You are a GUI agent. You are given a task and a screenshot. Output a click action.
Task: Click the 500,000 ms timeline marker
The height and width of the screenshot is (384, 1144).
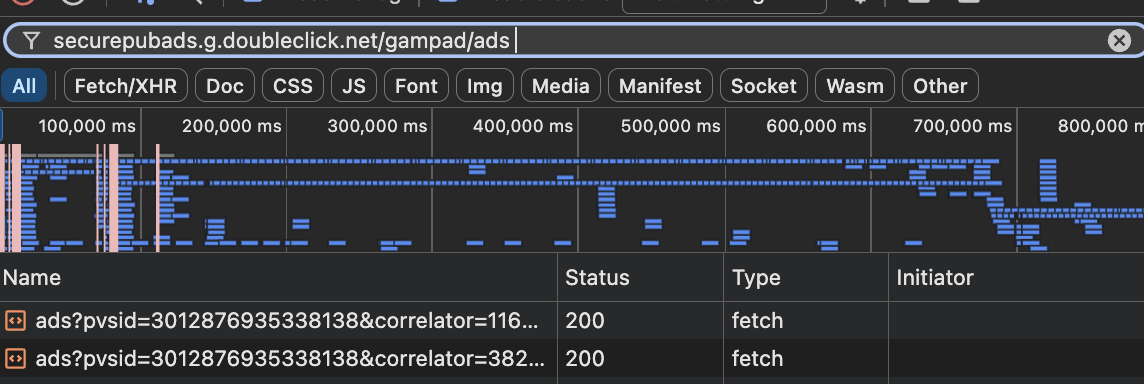point(670,126)
